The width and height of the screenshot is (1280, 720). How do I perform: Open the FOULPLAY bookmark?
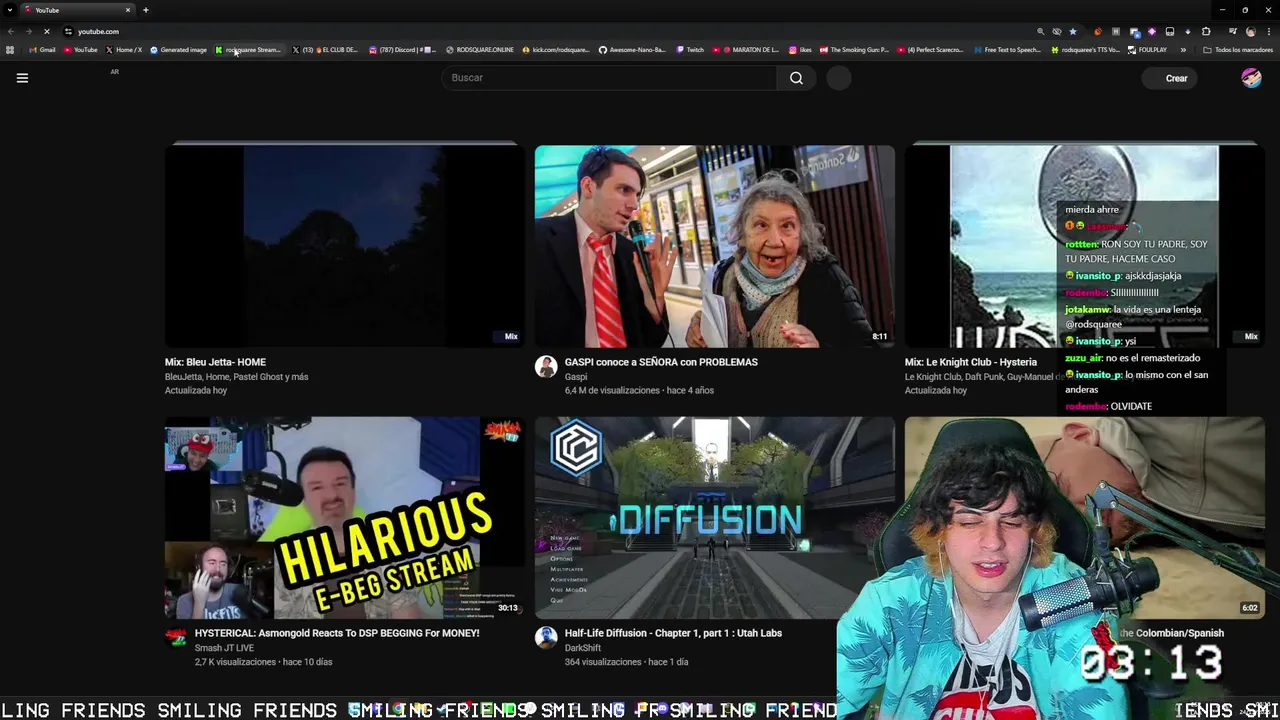(1147, 50)
